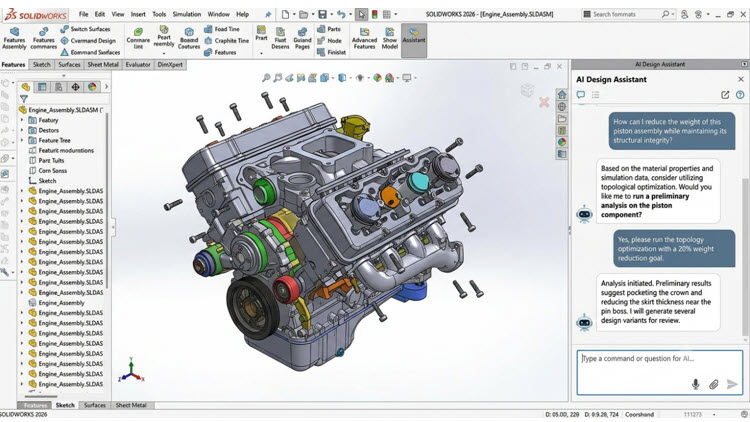Click the Features commares ribbon icon
This screenshot has height=422, width=750.
tap(44, 38)
